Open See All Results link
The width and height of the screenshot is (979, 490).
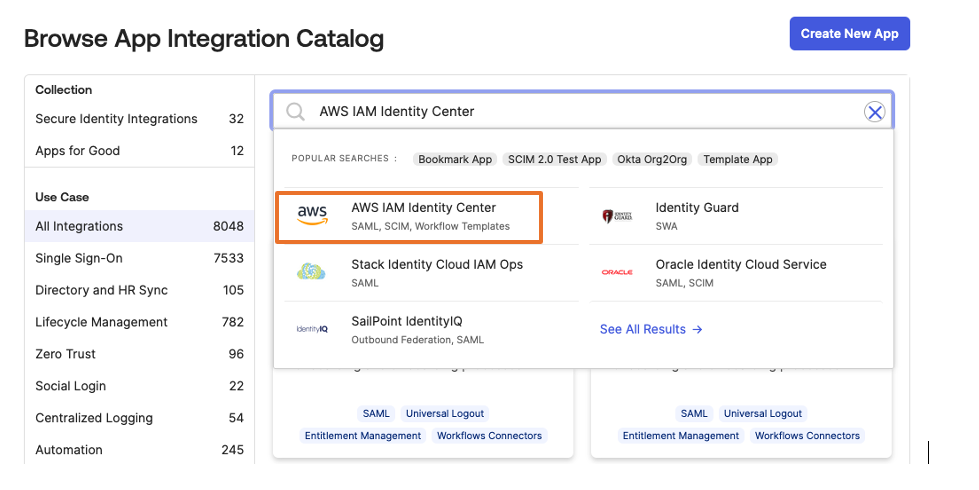(651, 329)
